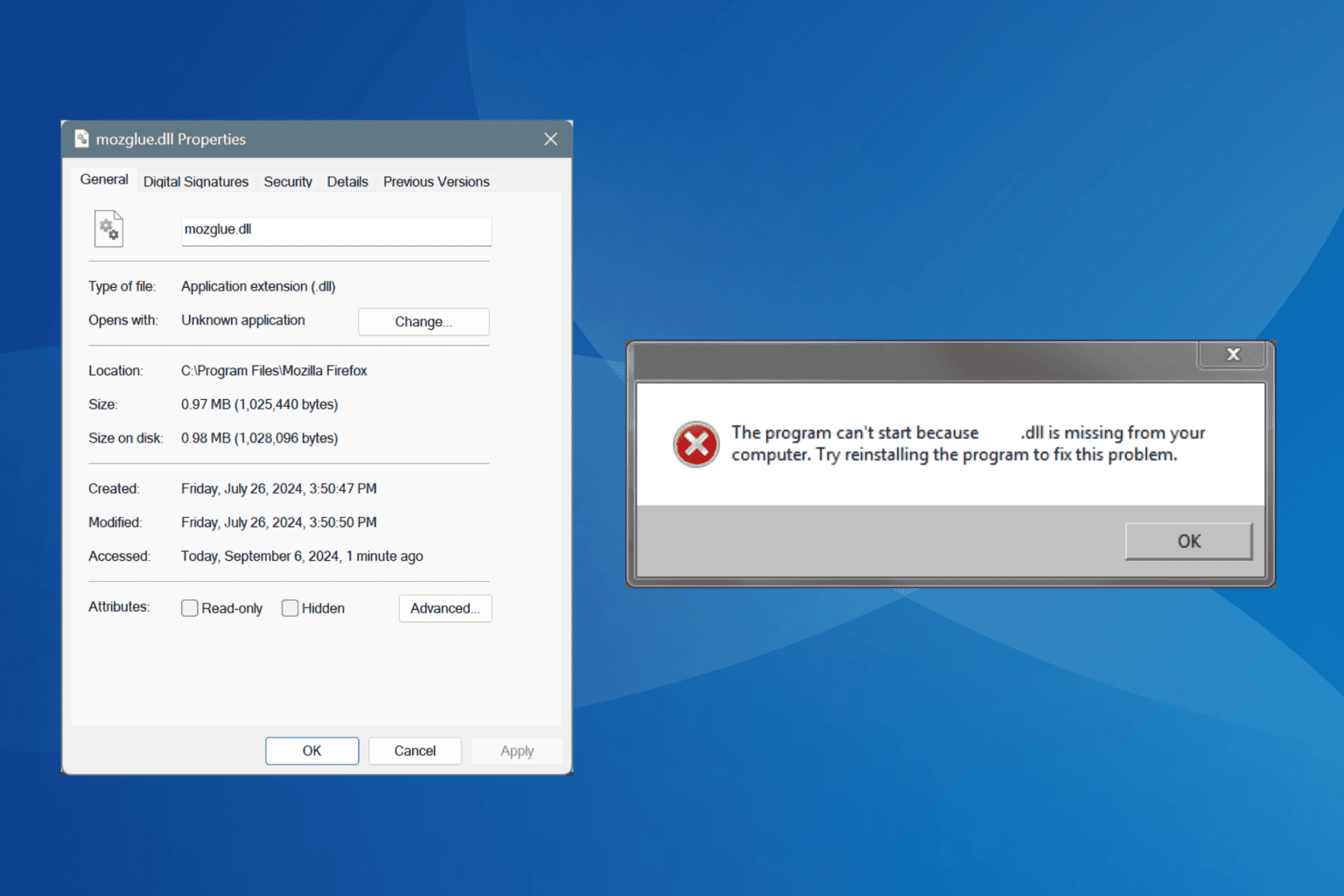Confirm Properties with the OK button
Screen dimensions: 1344x896
[312, 751]
